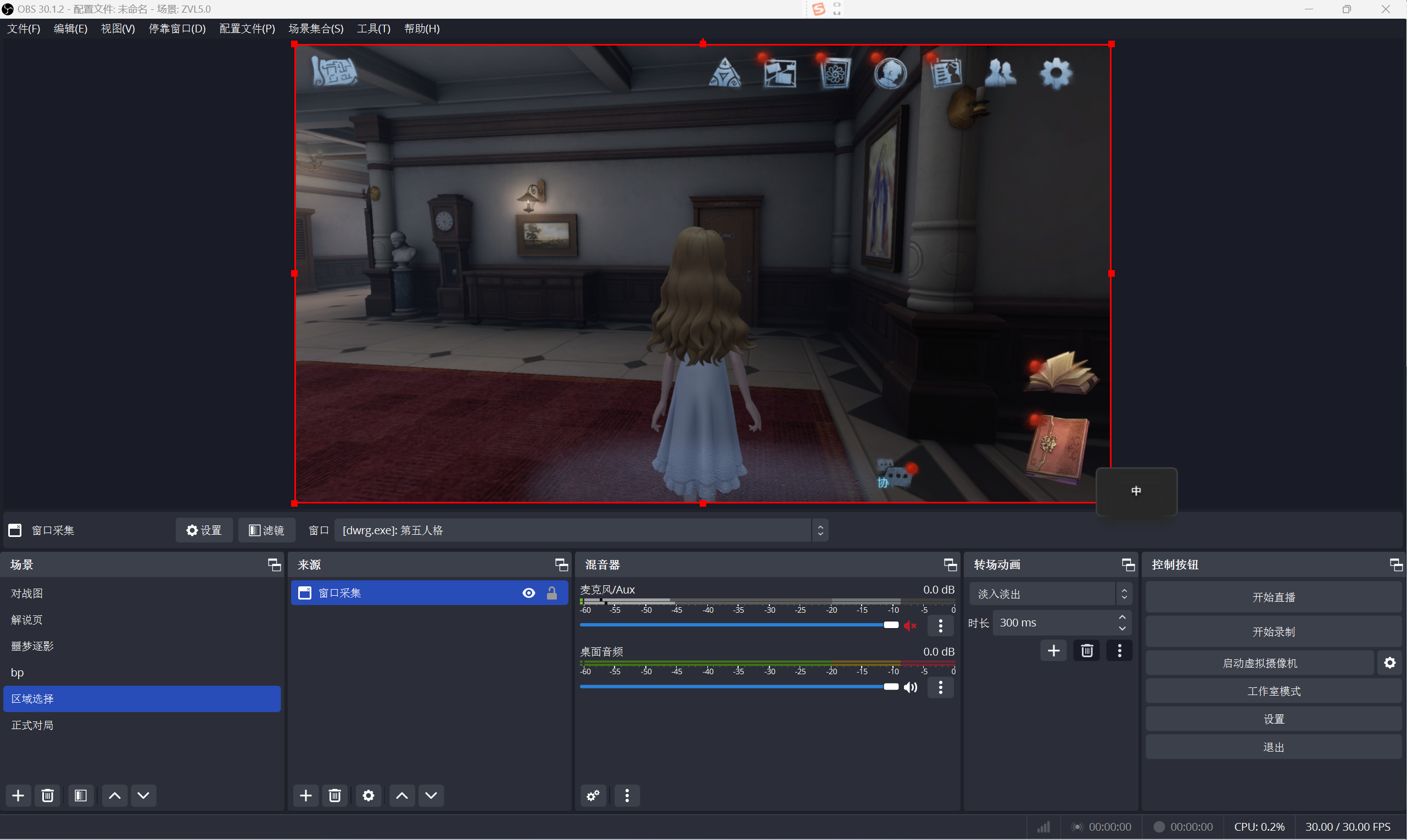Select the bp scene

(x=142, y=673)
